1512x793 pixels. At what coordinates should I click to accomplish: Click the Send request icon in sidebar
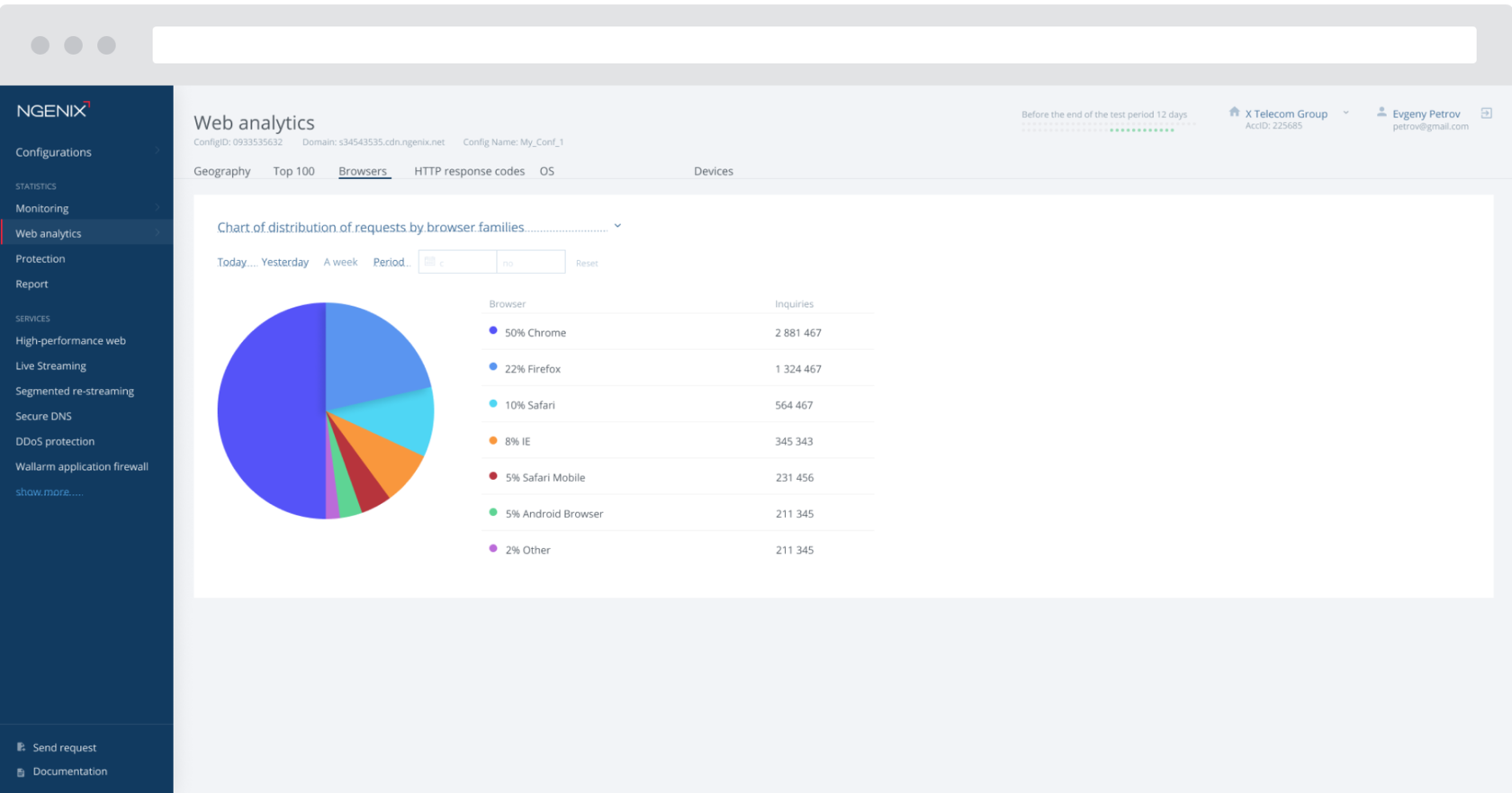point(21,747)
